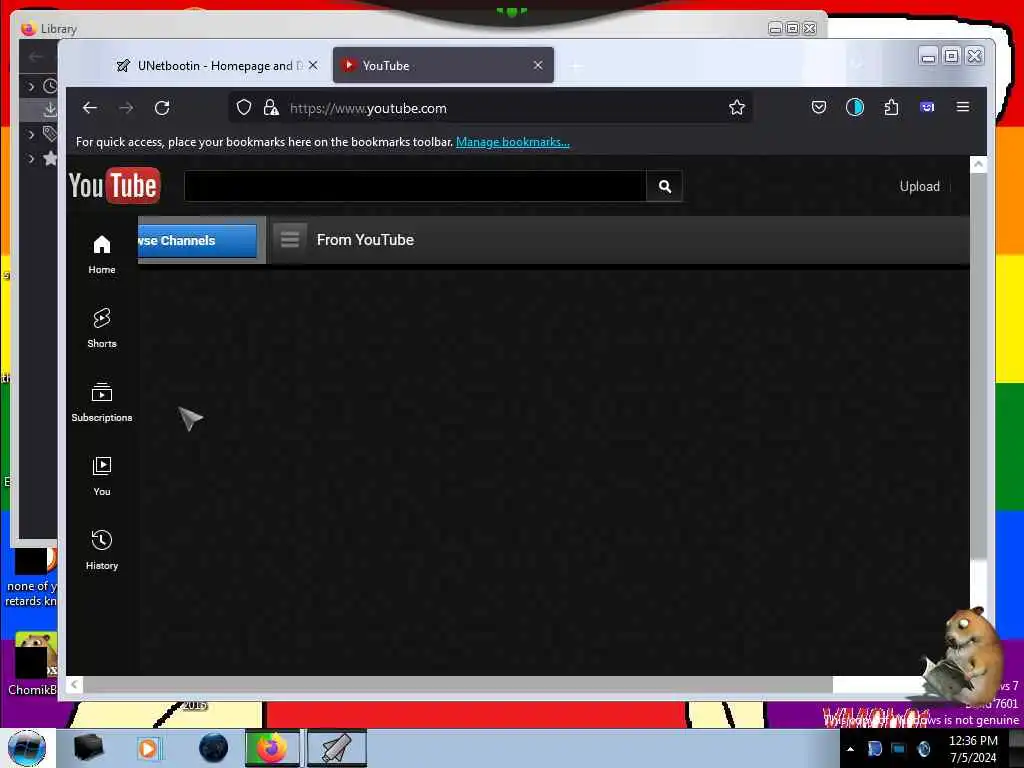This screenshot has height=768, width=1024.
Task: Open Shorts from the sidebar
Action: click(x=102, y=328)
